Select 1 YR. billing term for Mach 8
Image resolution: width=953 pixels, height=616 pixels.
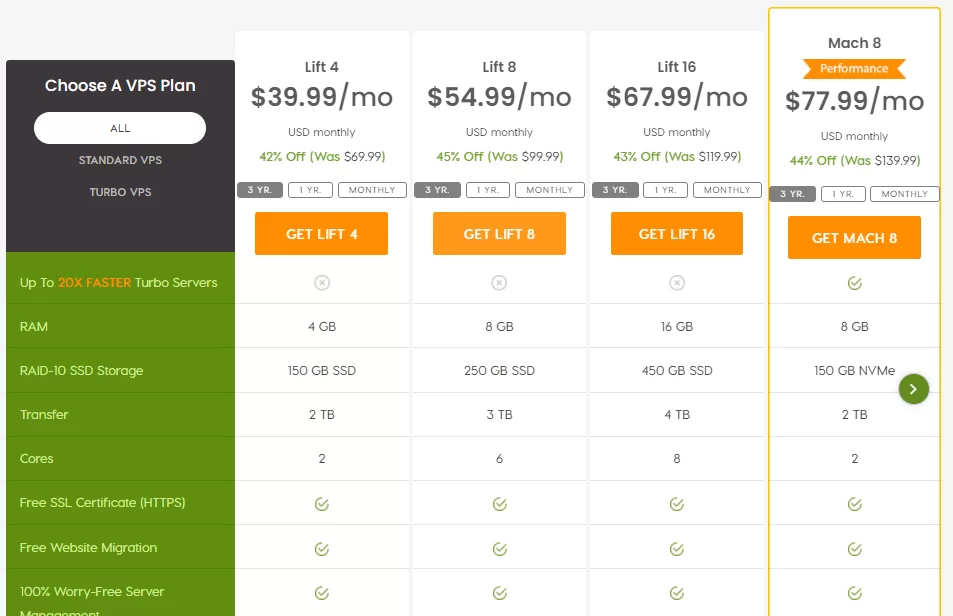[843, 194]
